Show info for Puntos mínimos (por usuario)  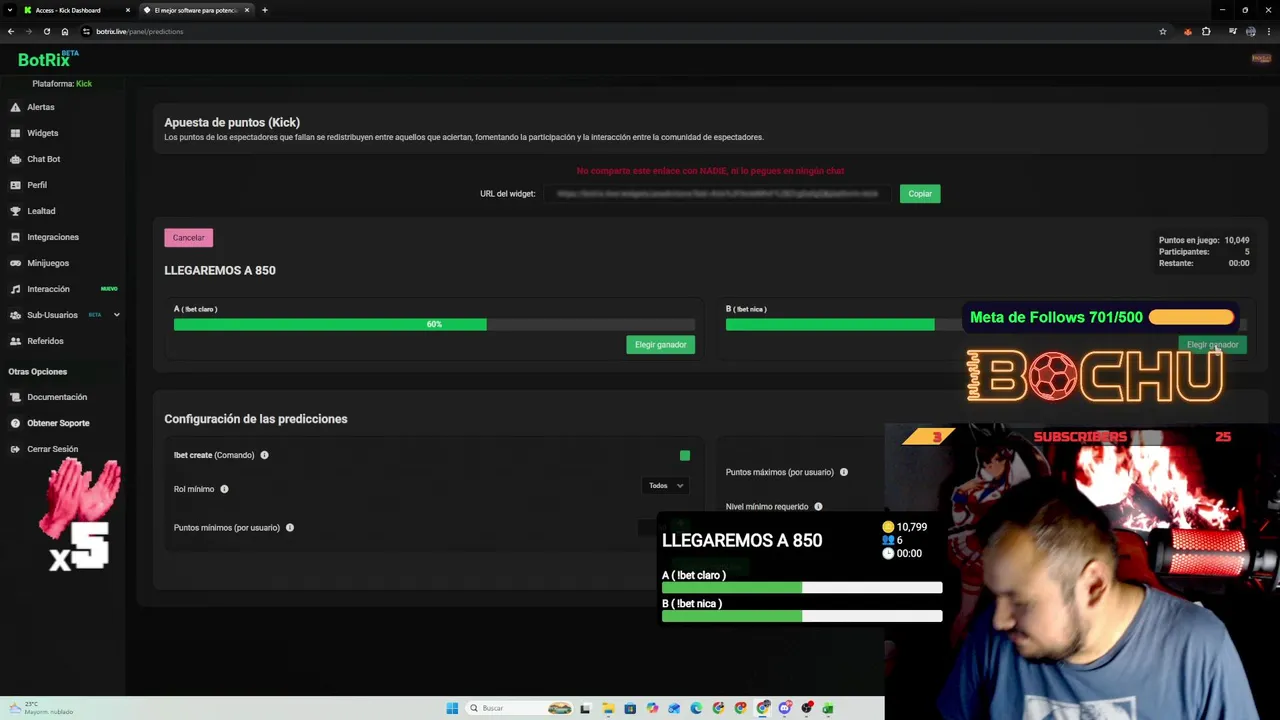(x=290, y=528)
